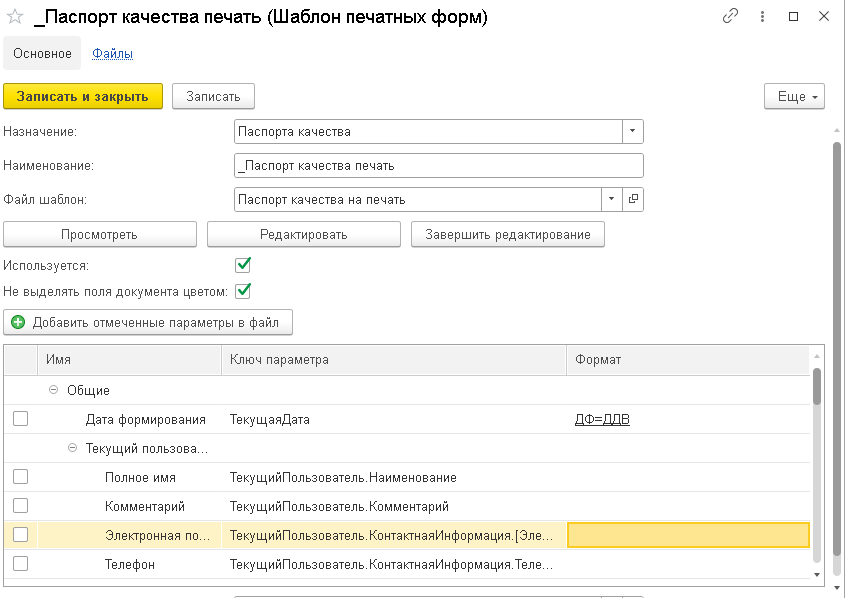Click the Редактировать button

[303, 235]
